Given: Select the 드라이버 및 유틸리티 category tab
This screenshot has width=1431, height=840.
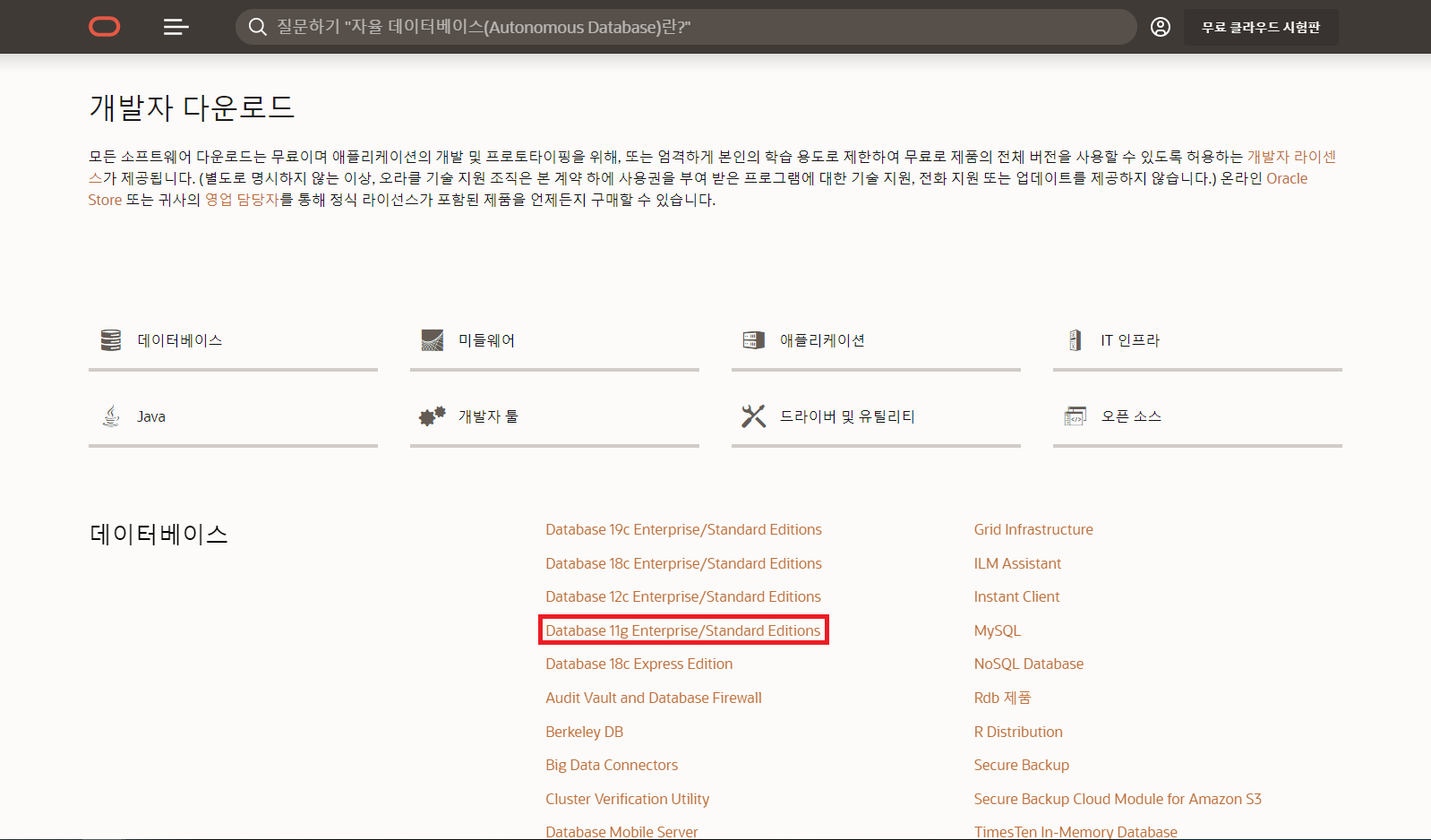Looking at the screenshot, I should click(876, 418).
